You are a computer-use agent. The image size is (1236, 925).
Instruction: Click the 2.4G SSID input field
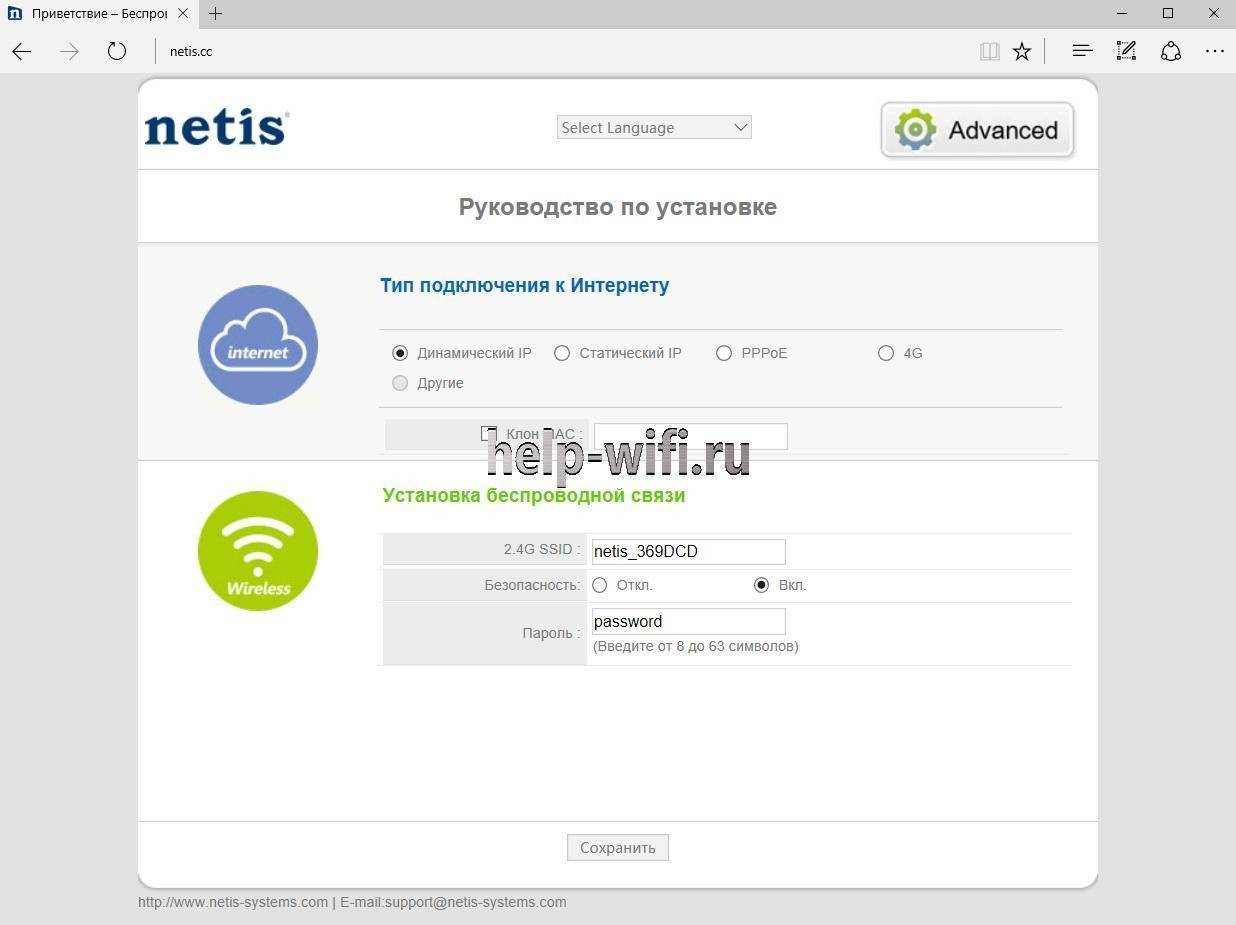[689, 551]
